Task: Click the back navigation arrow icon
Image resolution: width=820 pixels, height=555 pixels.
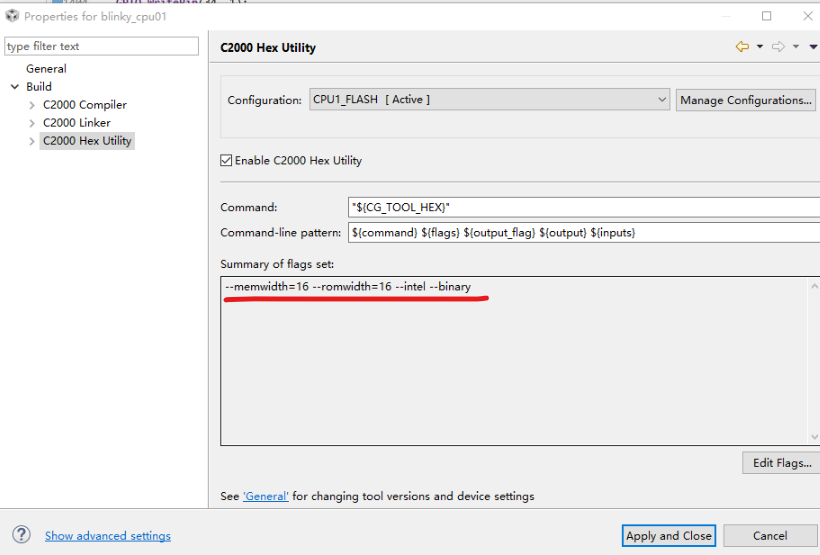Action: pyautogui.click(x=742, y=47)
